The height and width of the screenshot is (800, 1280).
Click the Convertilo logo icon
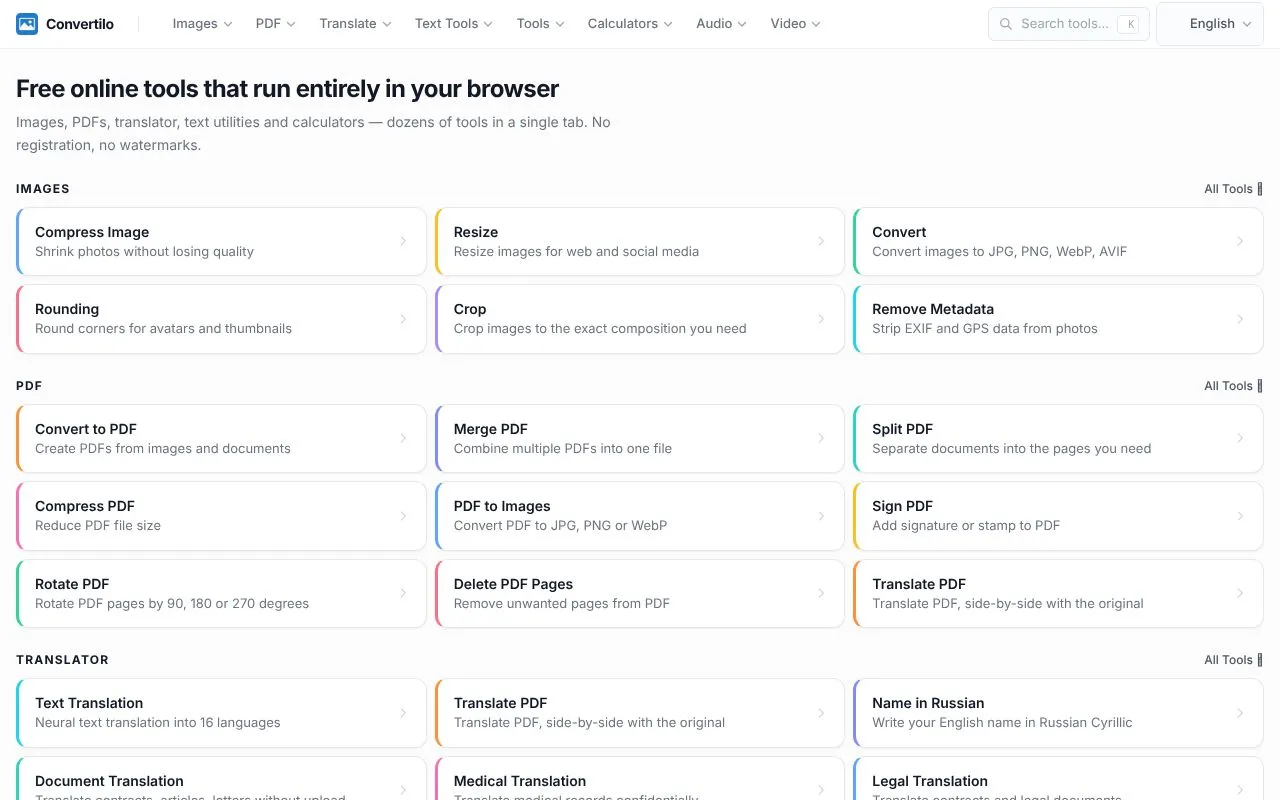(x=27, y=24)
